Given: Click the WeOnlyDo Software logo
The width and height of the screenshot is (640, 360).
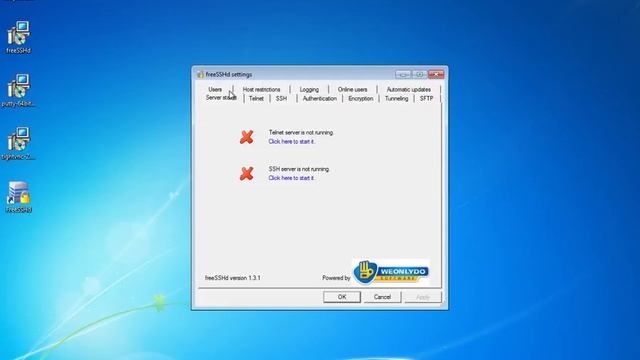Looking at the screenshot, I should tap(391, 271).
